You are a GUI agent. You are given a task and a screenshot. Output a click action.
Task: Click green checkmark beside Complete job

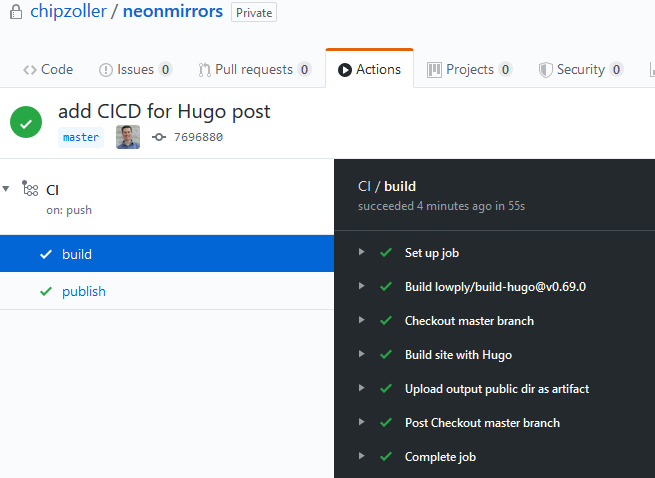(x=385, y=457)
